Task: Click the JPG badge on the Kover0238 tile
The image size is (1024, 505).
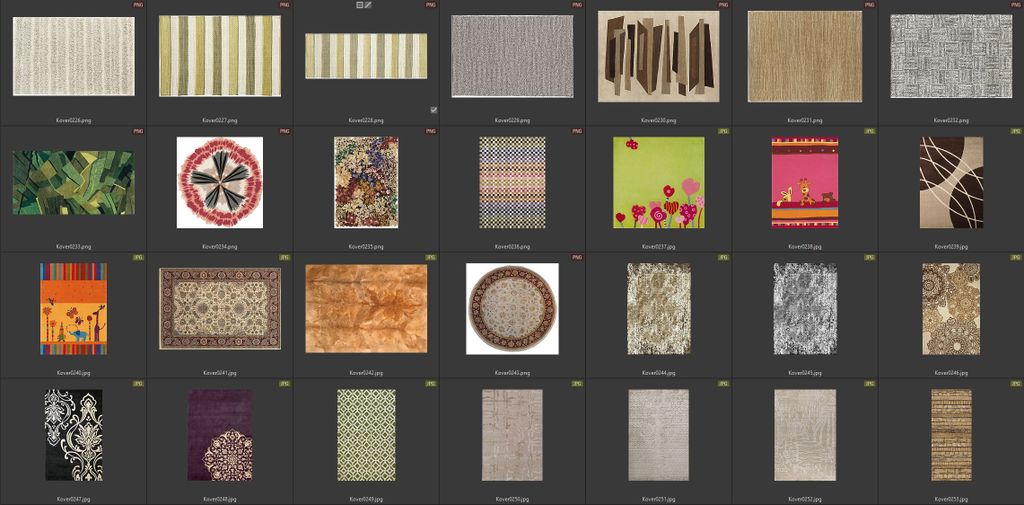Action: 869,131
